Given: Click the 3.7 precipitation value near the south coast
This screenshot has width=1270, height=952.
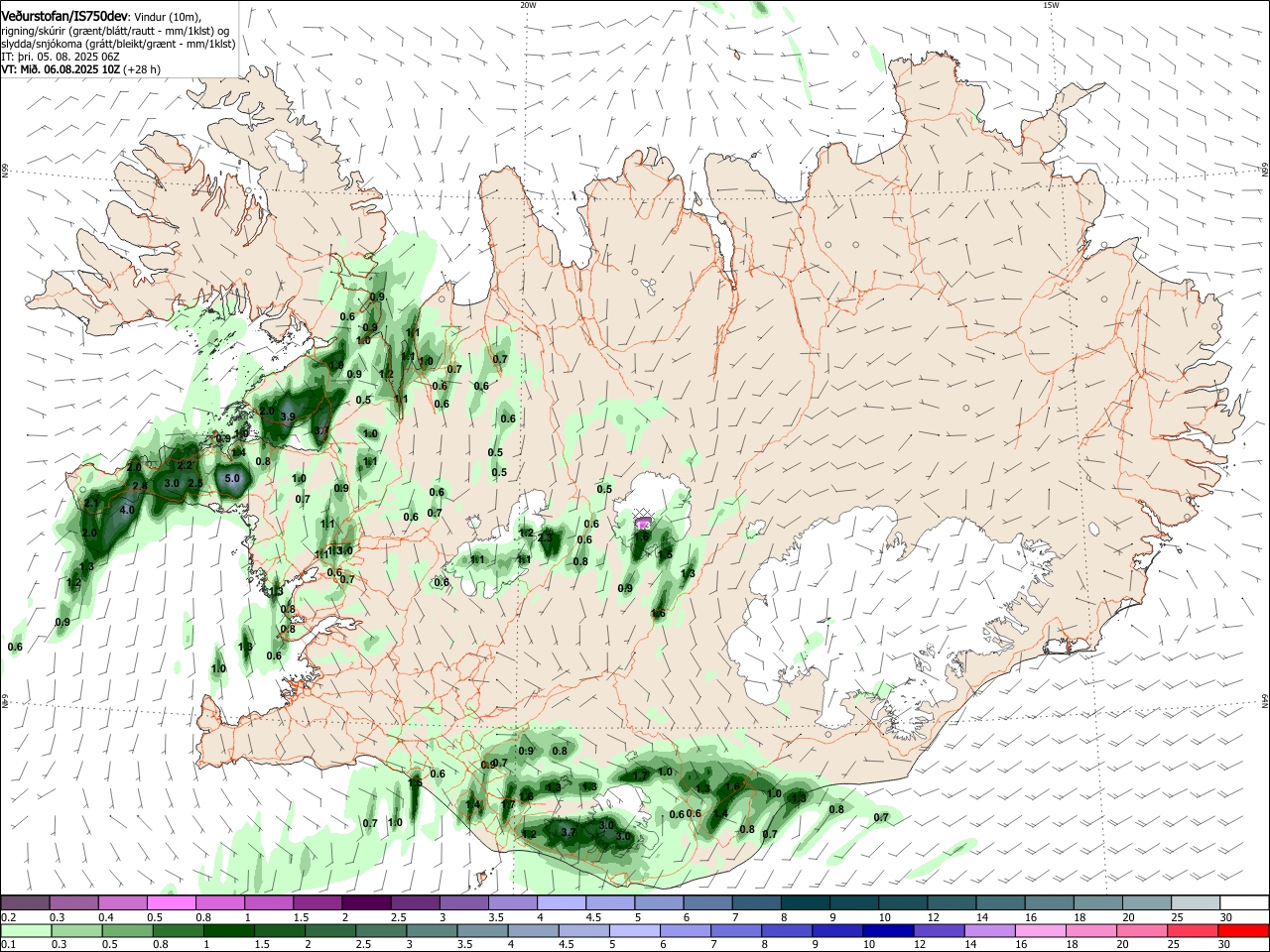Looking at the screenshot, I should click(569, 833).
